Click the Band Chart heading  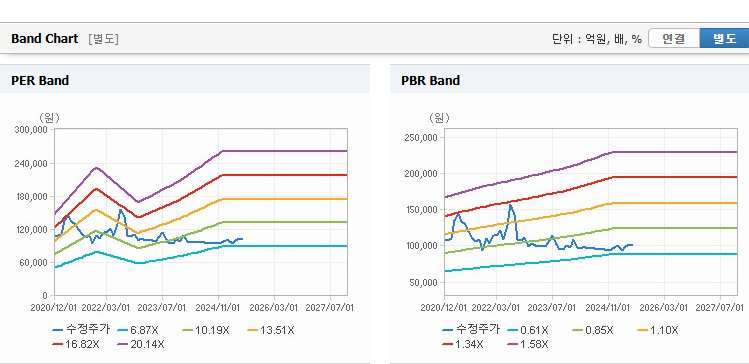pyautogui.click(x=44, y=39)
